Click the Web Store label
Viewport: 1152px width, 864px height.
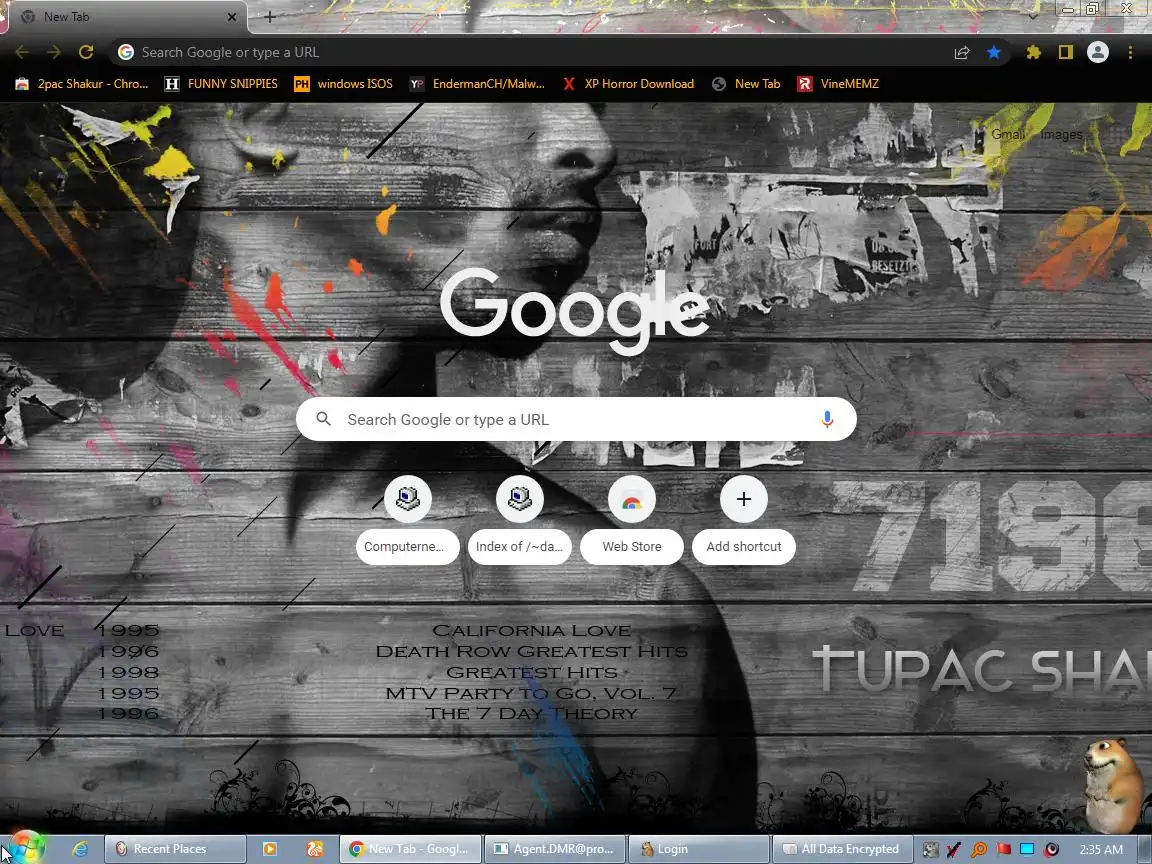click(632, 547)
